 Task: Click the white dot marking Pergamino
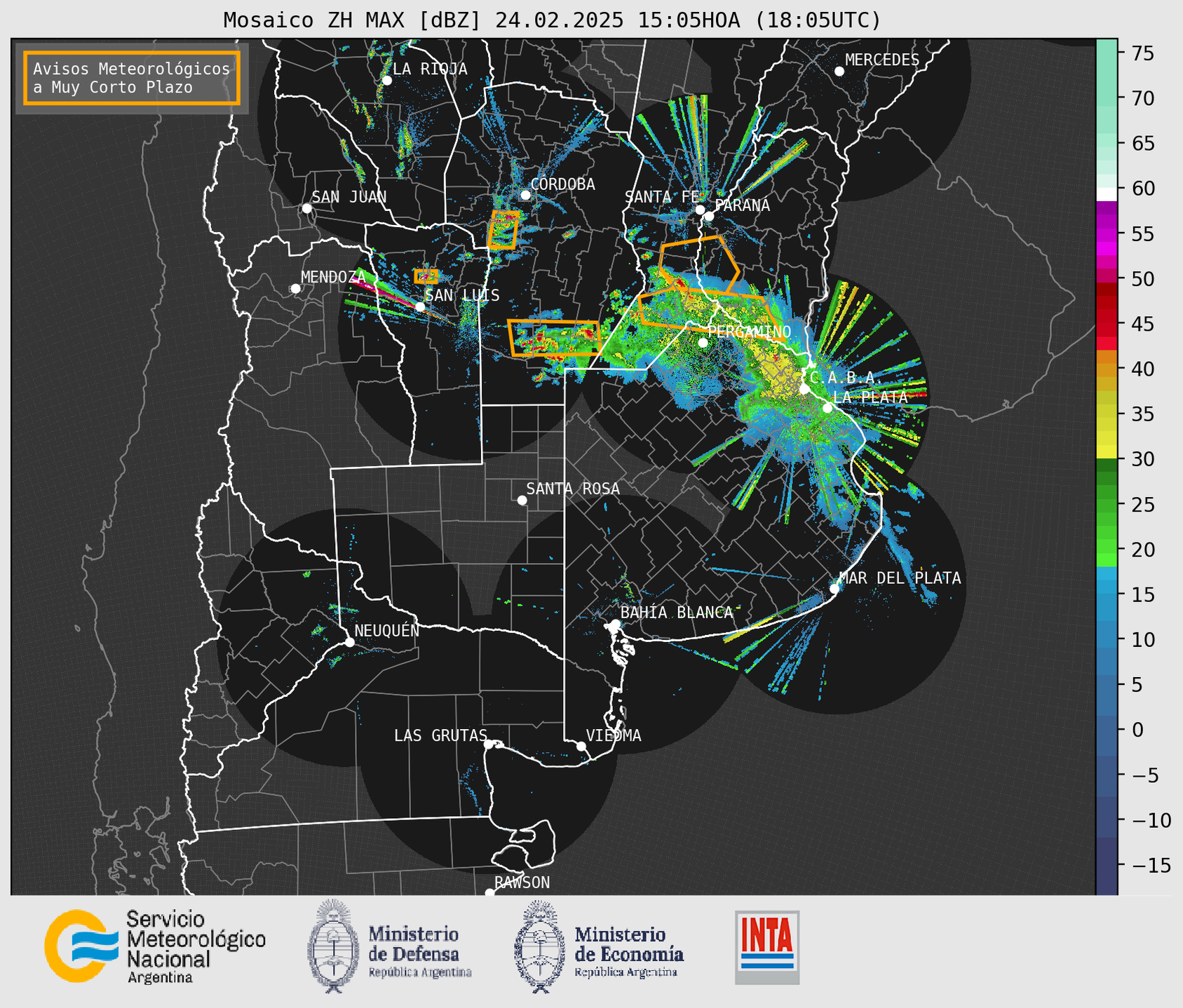pos(703,343)
